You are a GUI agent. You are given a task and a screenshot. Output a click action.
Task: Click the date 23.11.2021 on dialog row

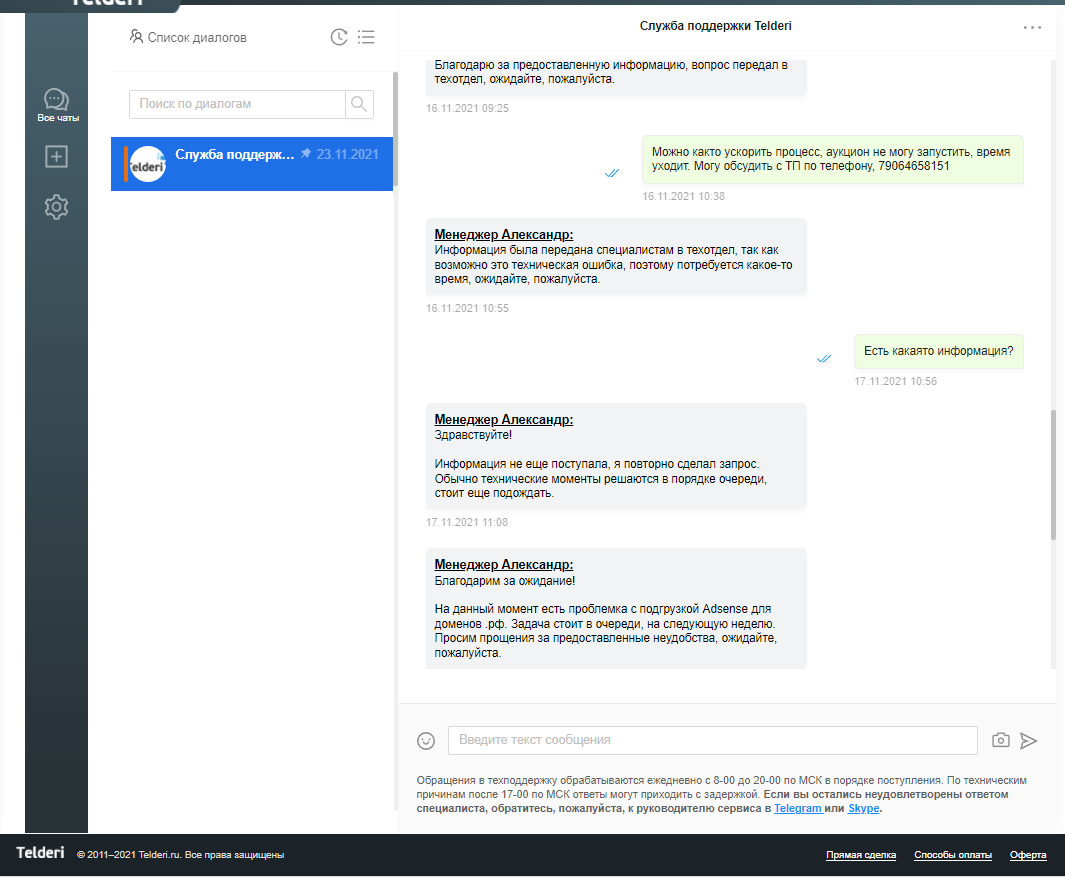point(347,154)
